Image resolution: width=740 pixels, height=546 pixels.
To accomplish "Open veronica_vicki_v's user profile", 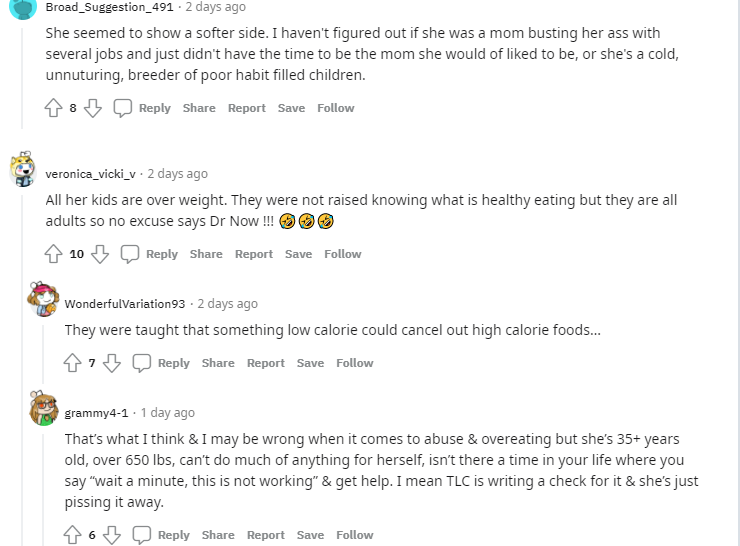I will [92, 174].
